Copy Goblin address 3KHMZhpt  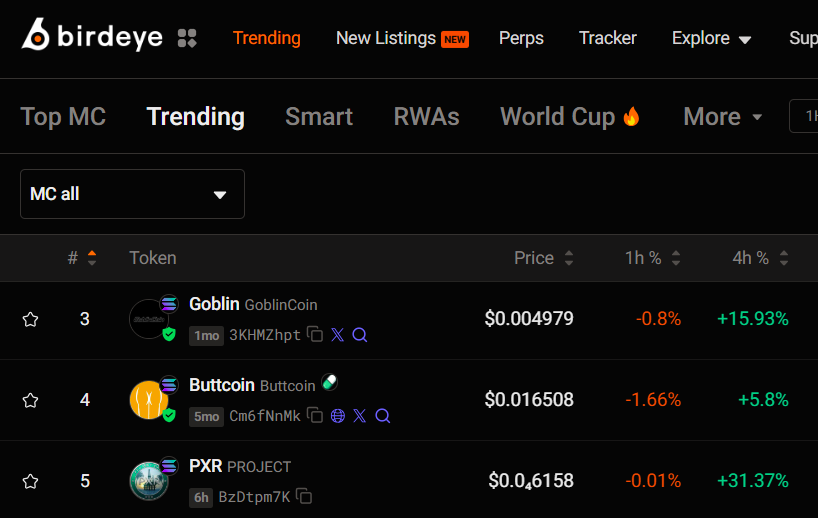(x=315, y=334)
